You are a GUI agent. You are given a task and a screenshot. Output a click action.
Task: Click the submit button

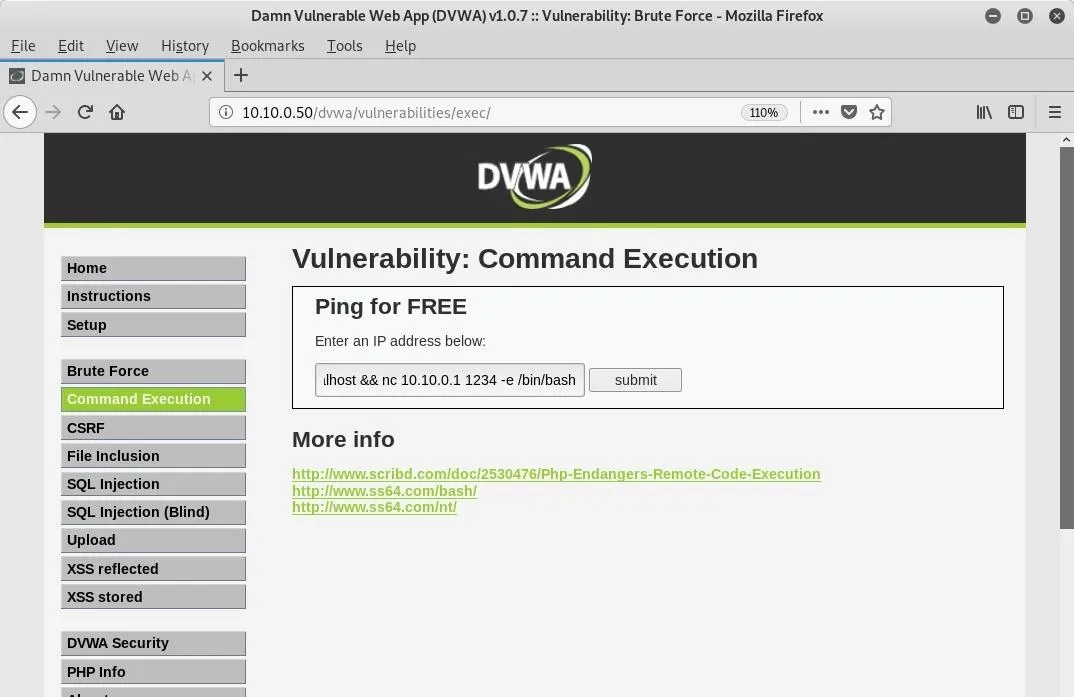tap(635, 380)
